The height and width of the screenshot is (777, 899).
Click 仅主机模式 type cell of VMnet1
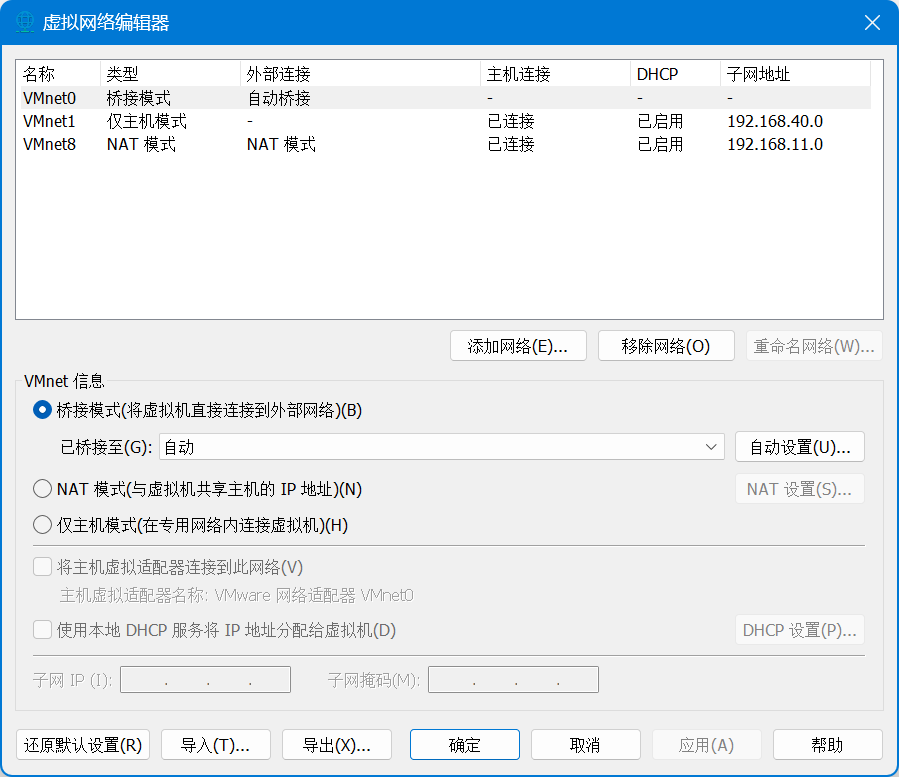point(147,121)
